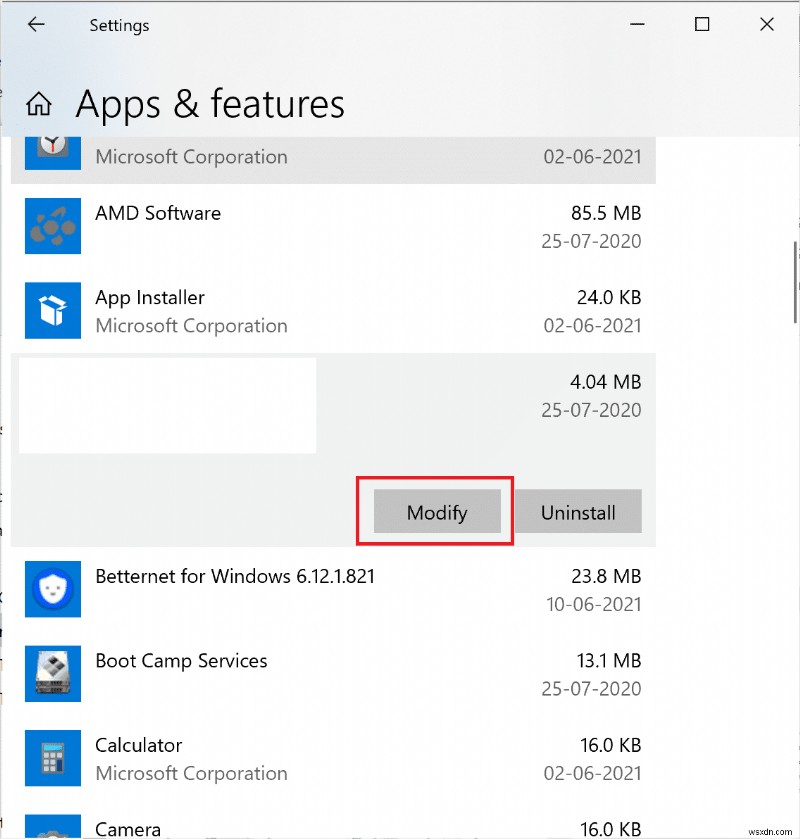Screen dimensions: 800x839
Task: Click the Boot Camp Services drive icon
Action: (52, 673)
